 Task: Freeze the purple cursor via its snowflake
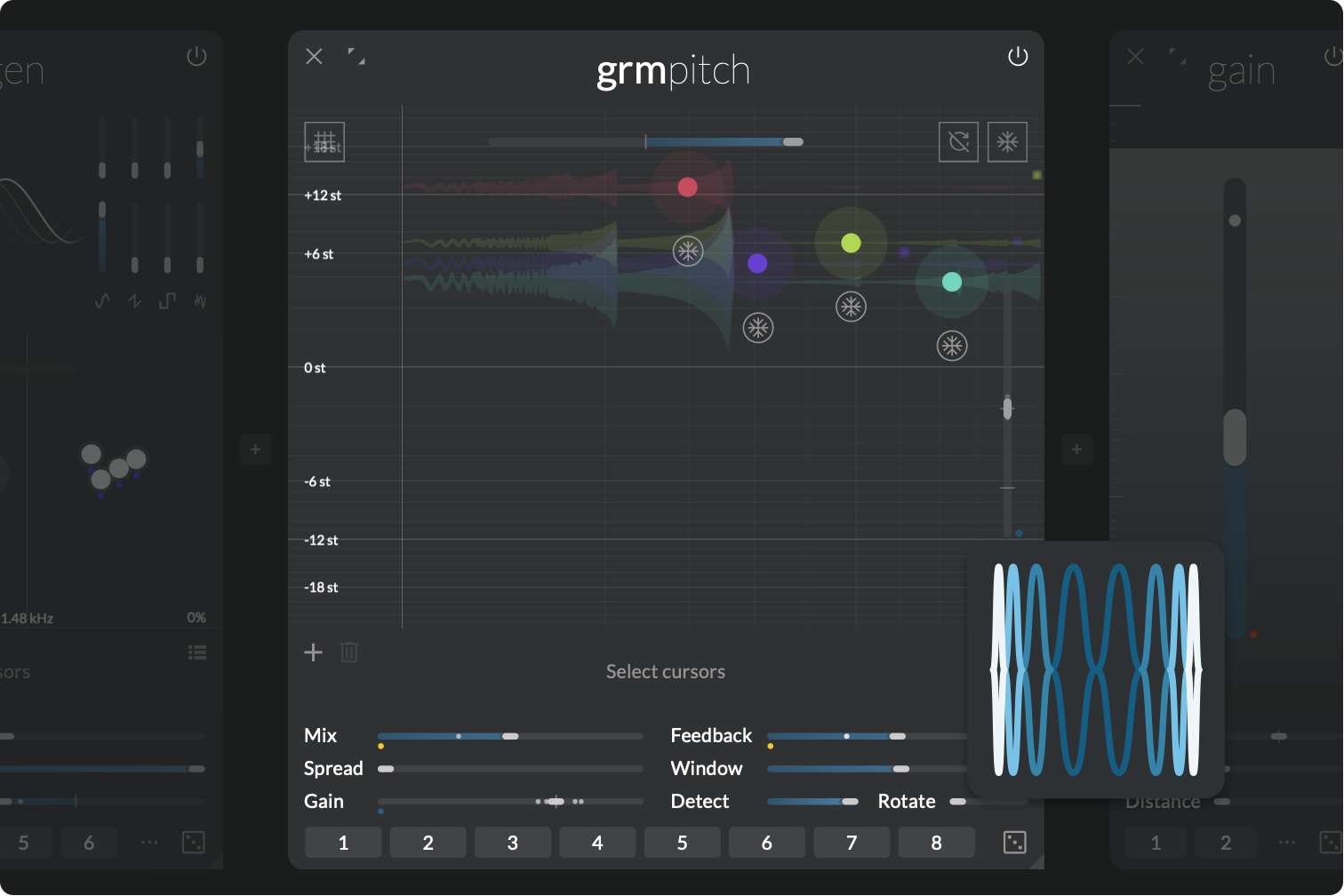[x=758, y=327]
